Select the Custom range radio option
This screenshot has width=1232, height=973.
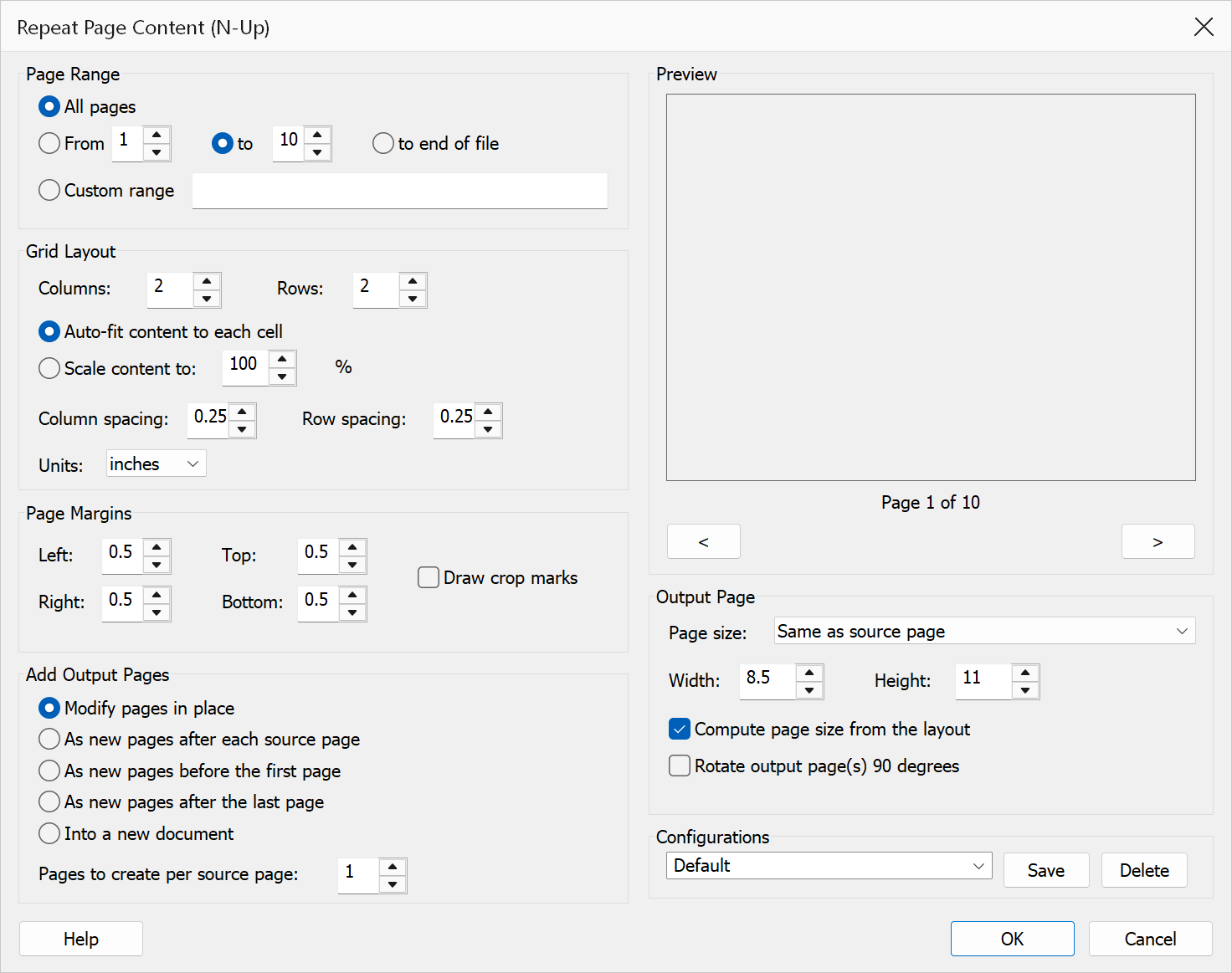pos(49,190)
